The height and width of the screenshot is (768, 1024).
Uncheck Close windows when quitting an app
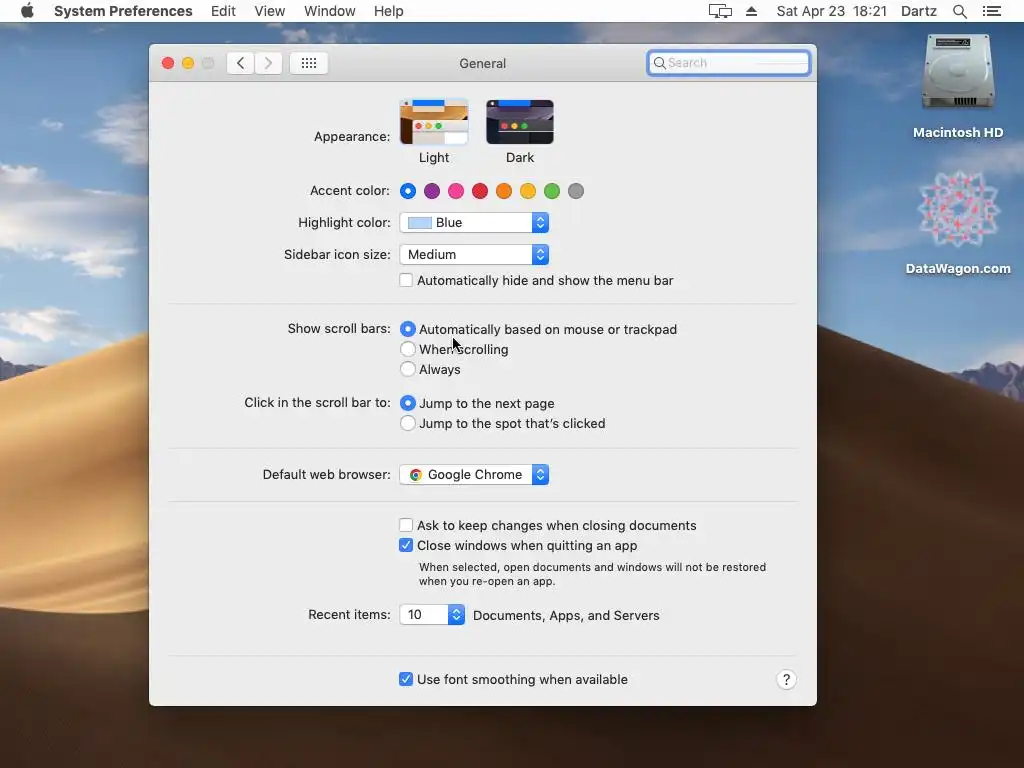coord(406,545)
